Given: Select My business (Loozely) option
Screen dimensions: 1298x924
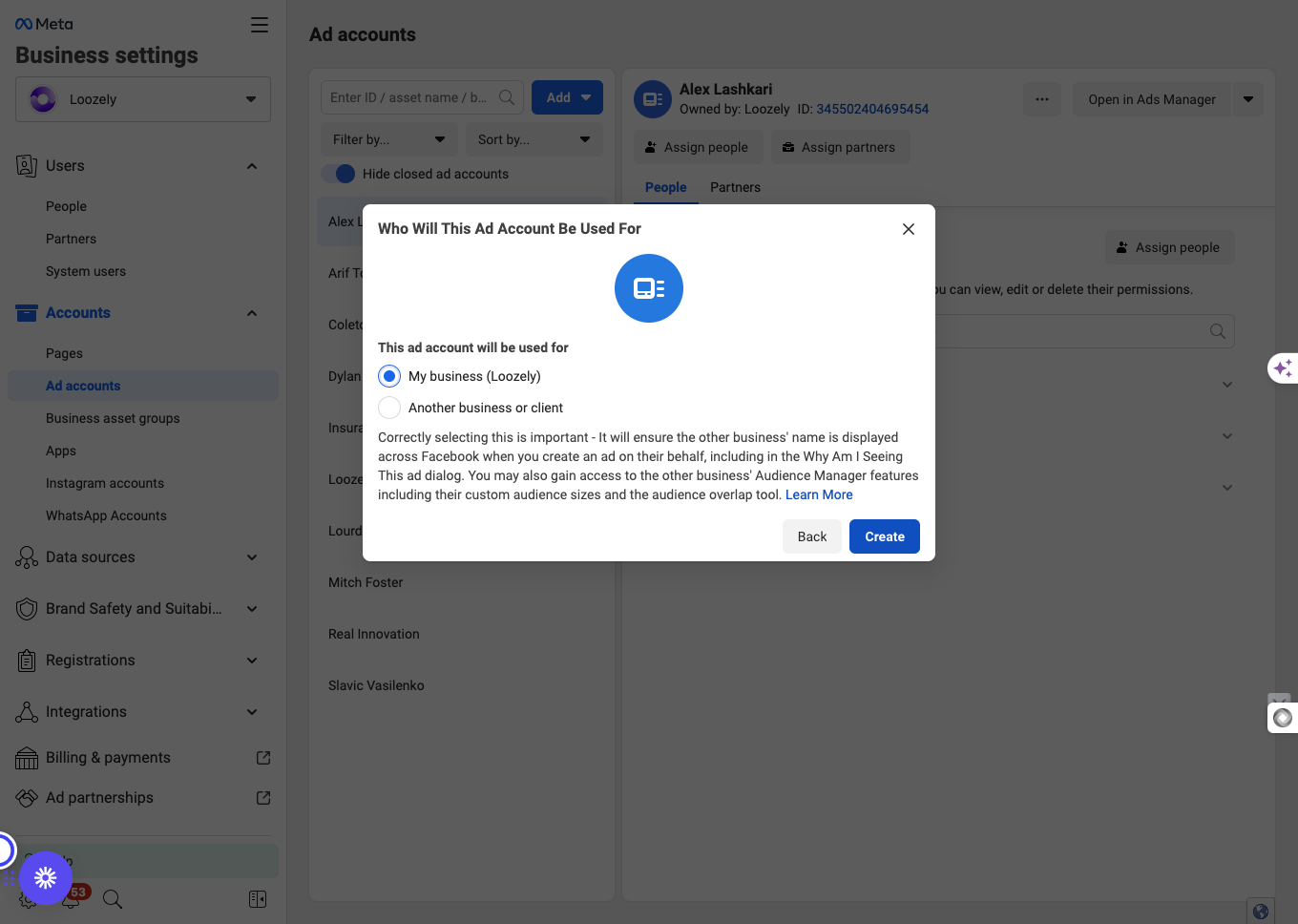Looking at the screenshot, I should [x=389, y=376].
